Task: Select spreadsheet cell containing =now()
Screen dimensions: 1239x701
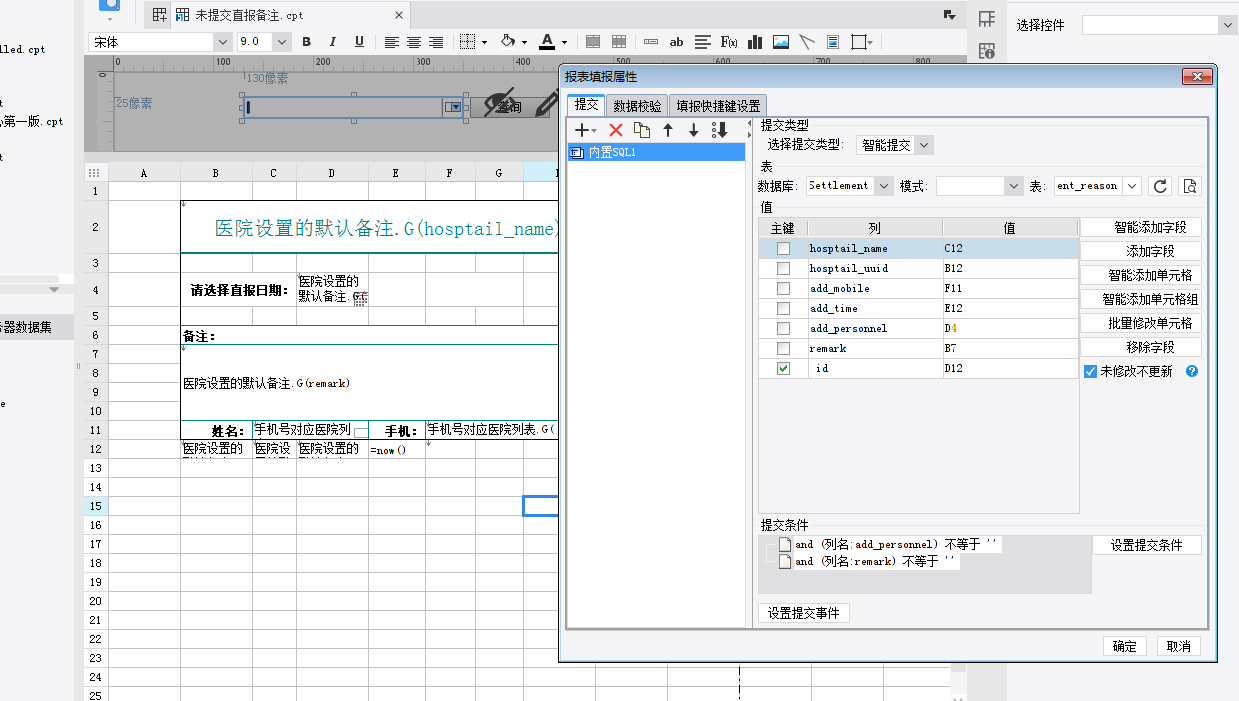Action: tap(397, 449)
